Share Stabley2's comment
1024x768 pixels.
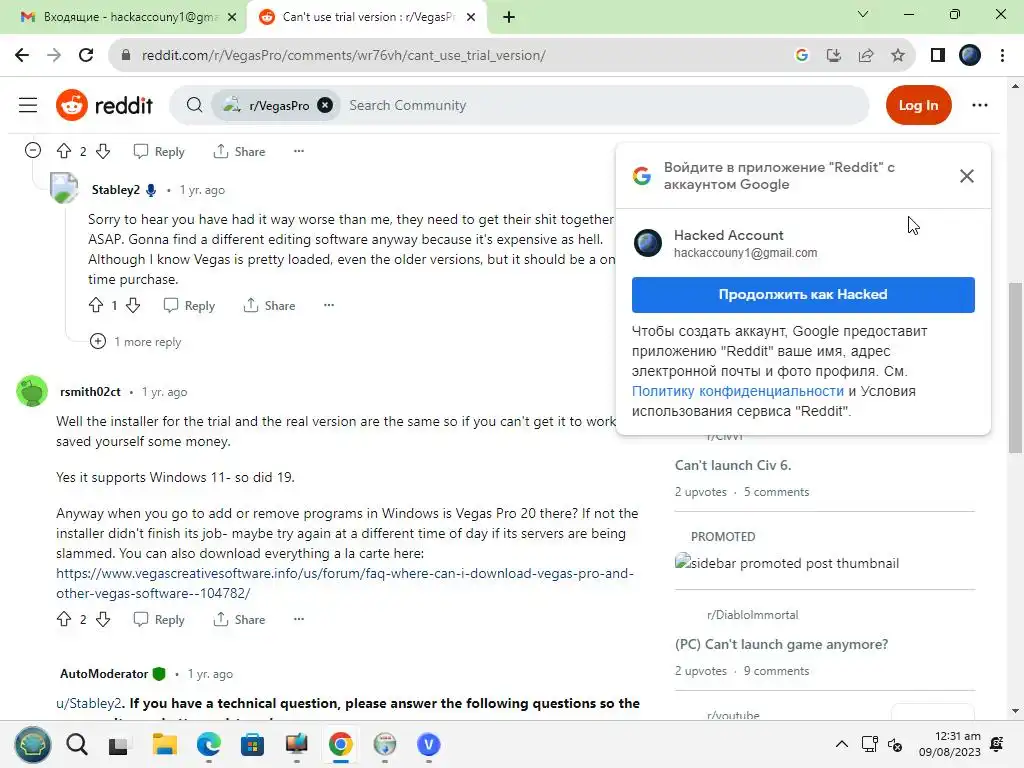coord(269,306)
